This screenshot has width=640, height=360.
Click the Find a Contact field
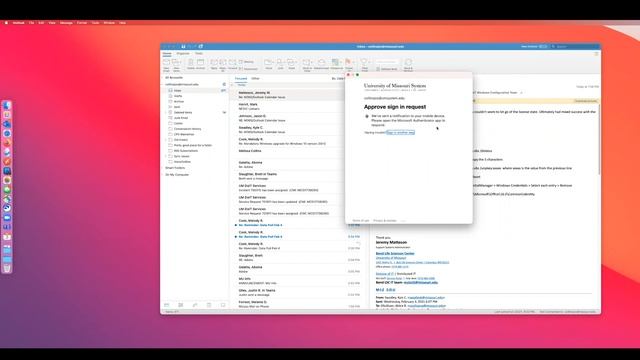click(387, 62)
